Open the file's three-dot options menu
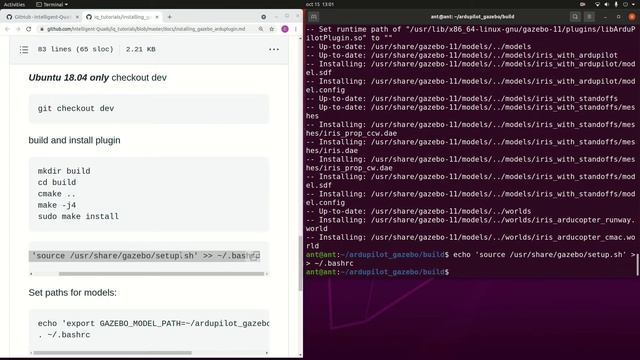Screen dimensions: 640x360 point(274,49)
